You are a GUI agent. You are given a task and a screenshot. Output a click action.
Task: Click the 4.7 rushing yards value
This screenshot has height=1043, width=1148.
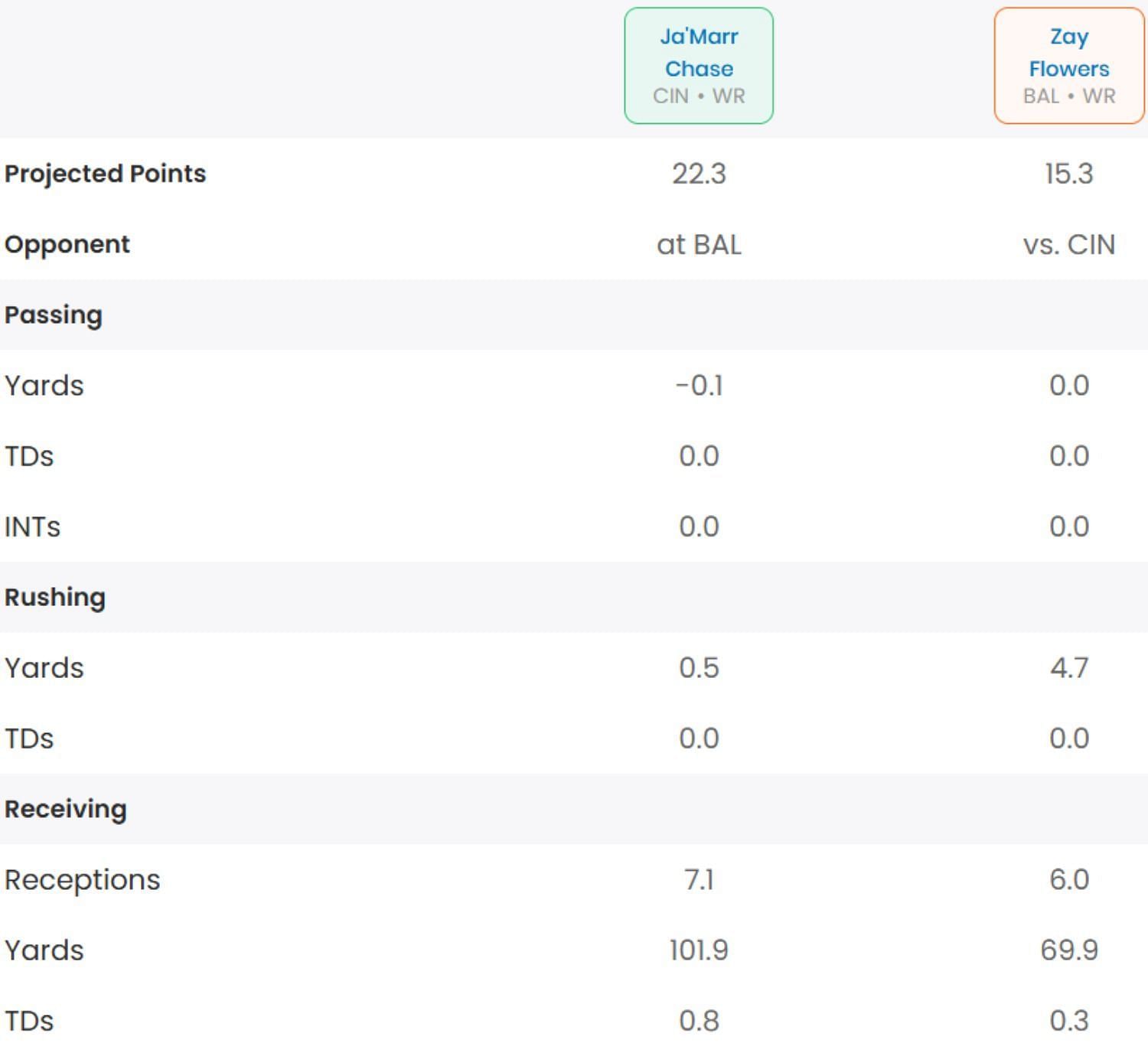point(1068,668)
